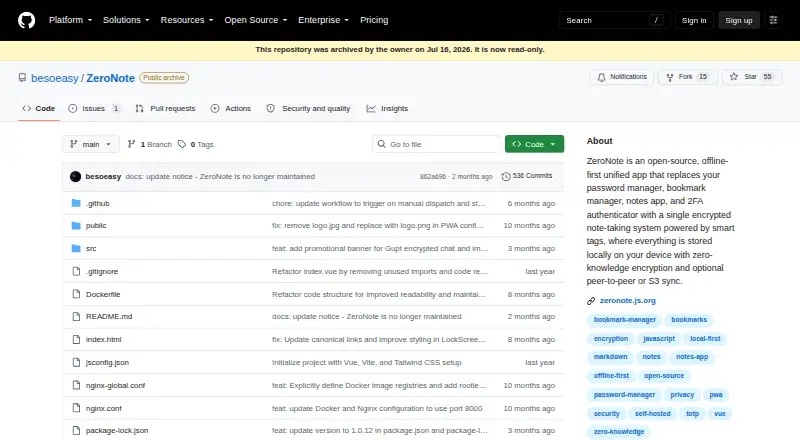
Task: View the 536 Commits history
Action: tap(527, 176)
